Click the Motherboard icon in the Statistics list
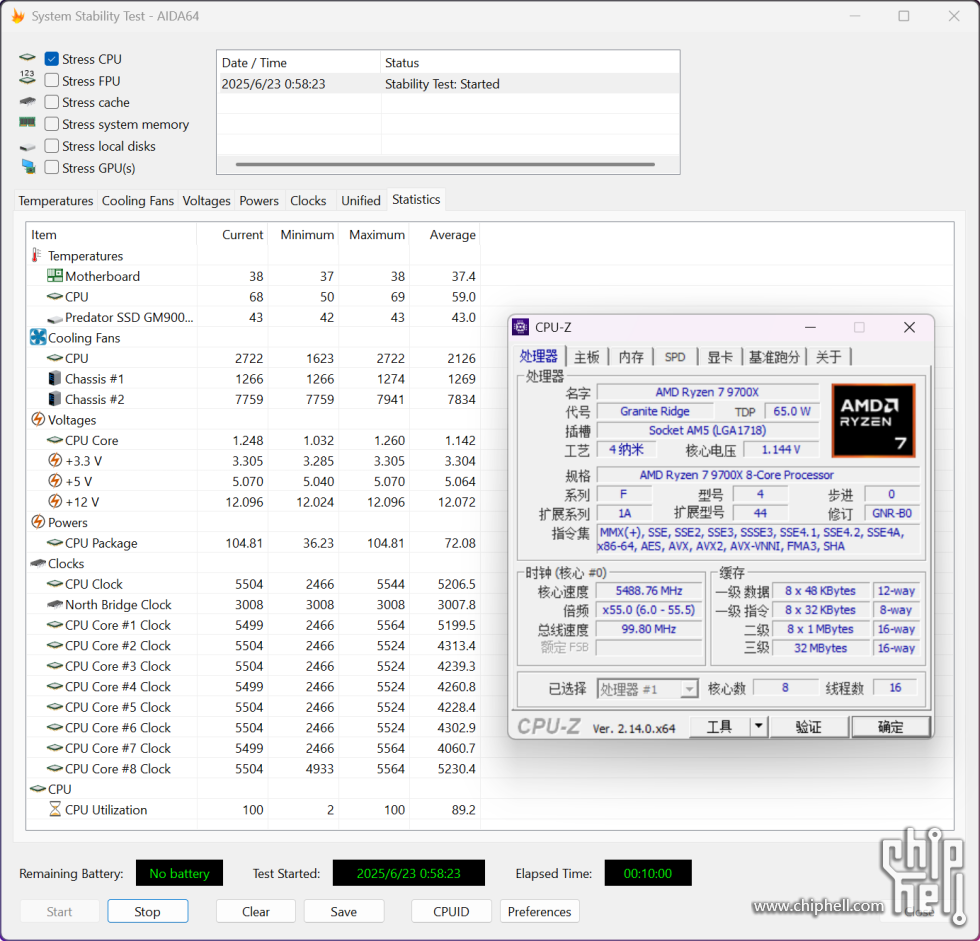Viewport: 980px width, 941px height. point(55,276)
